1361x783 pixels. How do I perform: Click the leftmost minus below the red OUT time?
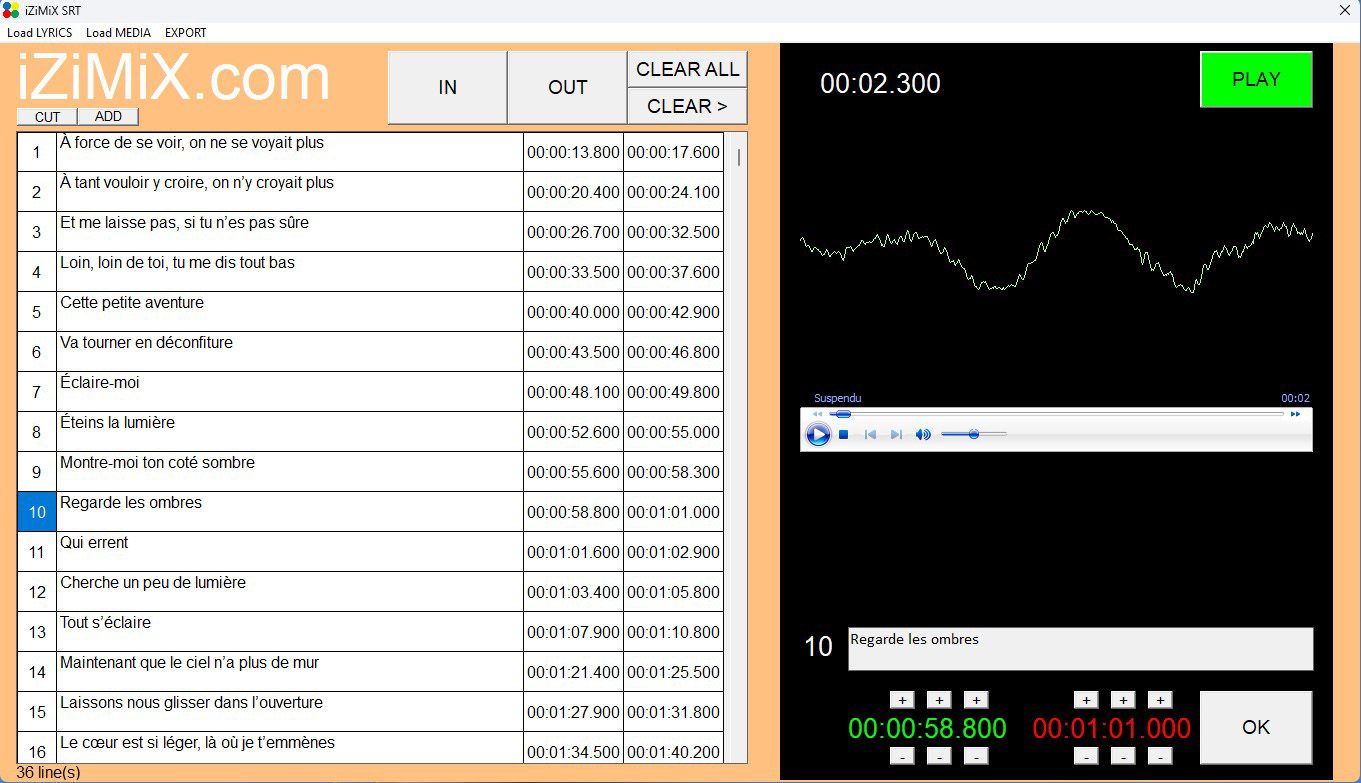(1086, 756)
